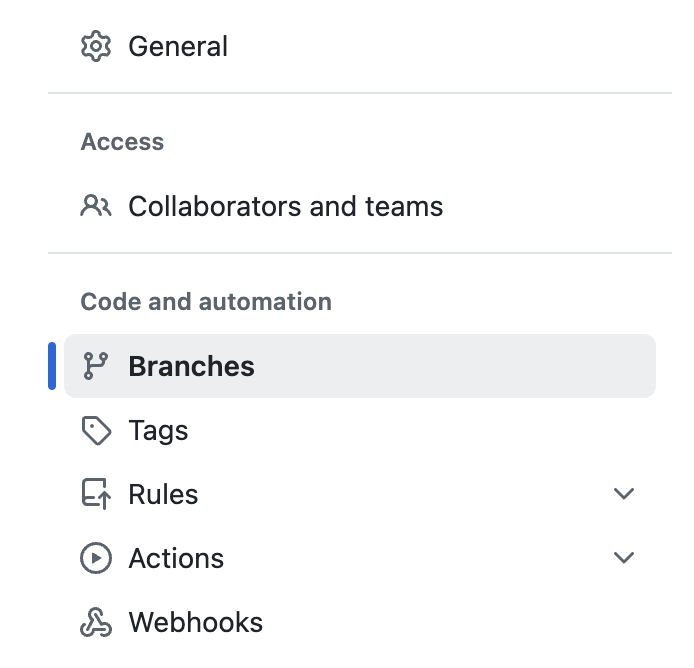Viewport: 694px width, 668px height.
Task: Click the git branch icon
Action: click(x=96, y=366)
